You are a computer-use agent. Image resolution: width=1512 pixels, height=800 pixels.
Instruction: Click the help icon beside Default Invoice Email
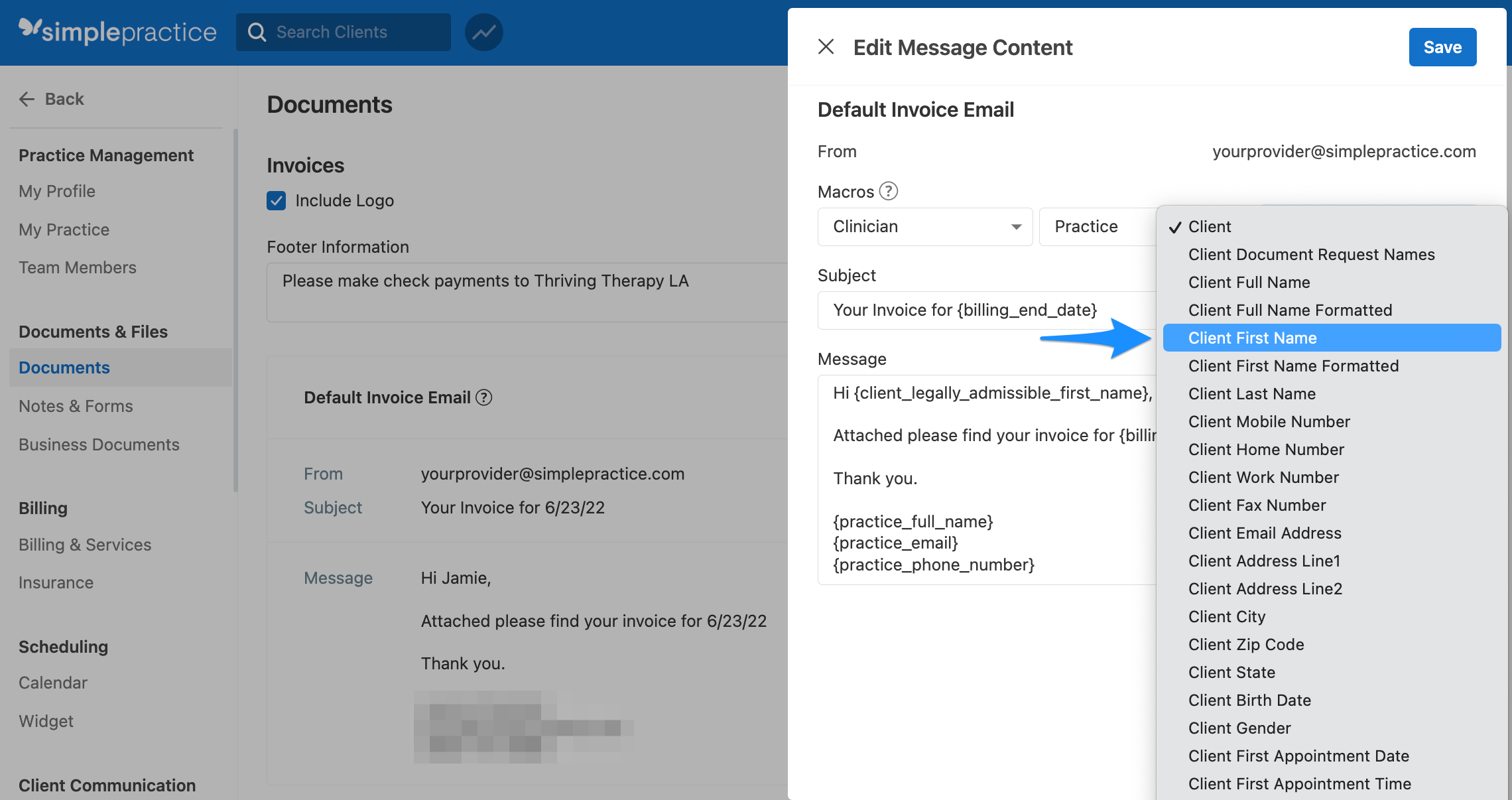(484, 397)
